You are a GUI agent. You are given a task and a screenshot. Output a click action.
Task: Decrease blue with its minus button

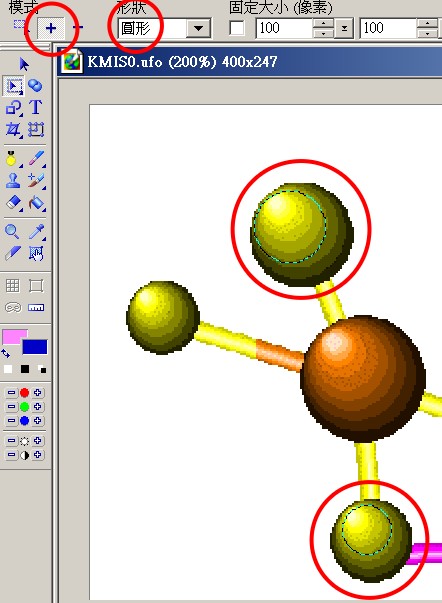(x=12, y=421)
